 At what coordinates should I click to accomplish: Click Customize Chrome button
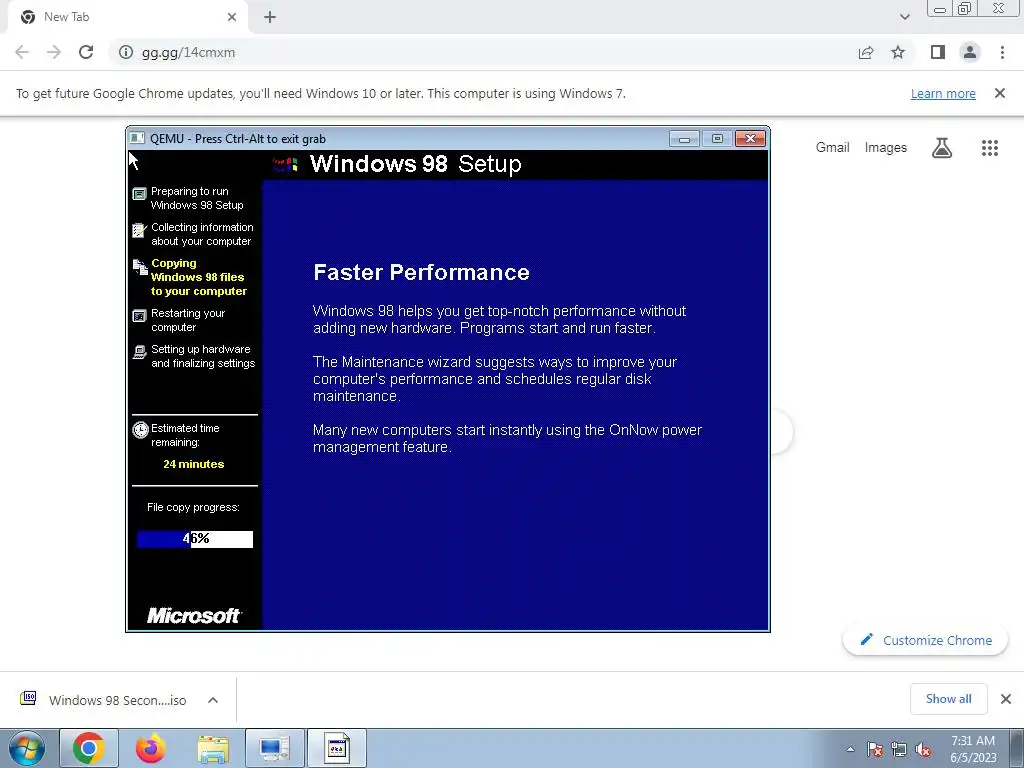(925, 640)
